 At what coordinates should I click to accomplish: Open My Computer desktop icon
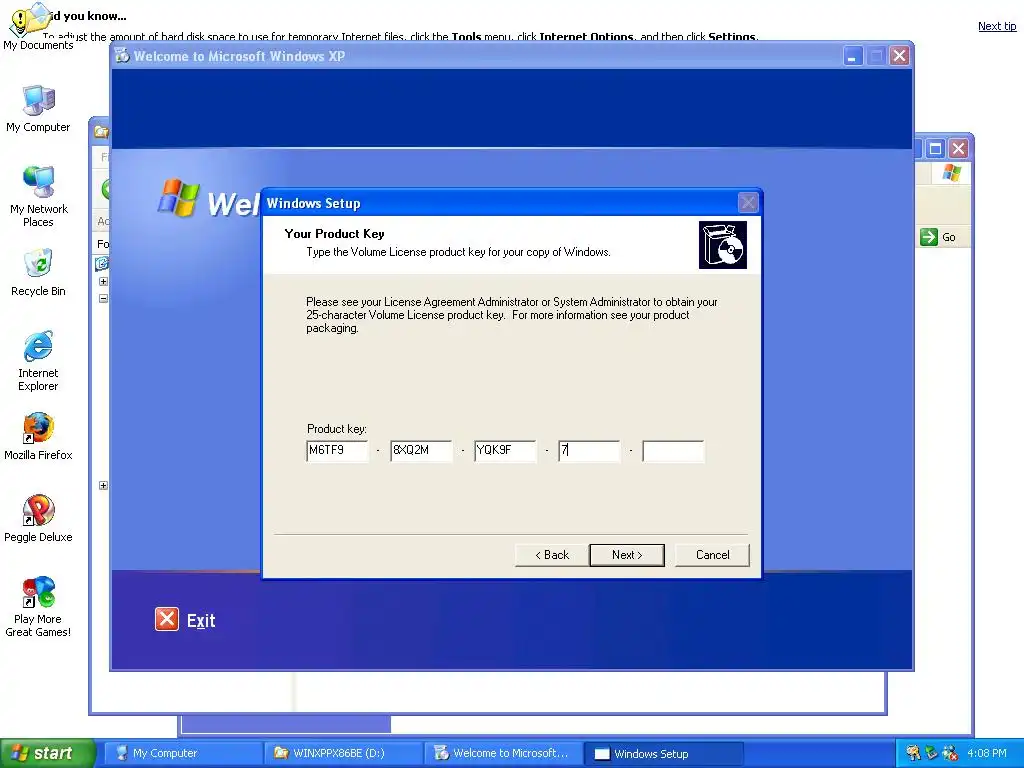(x=38, y=108)
